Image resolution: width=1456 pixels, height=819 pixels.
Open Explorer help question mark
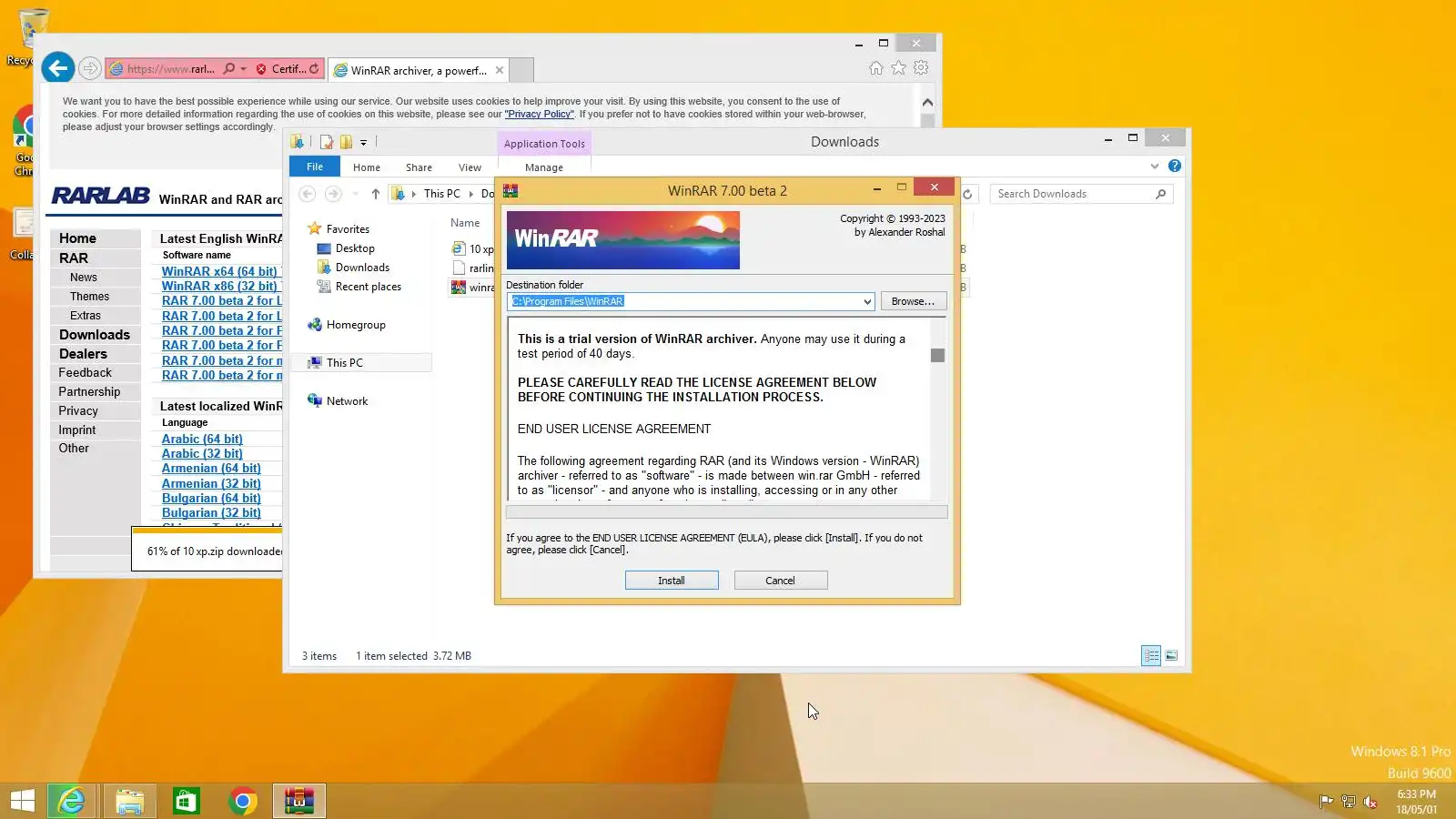tap(1175, 167)
